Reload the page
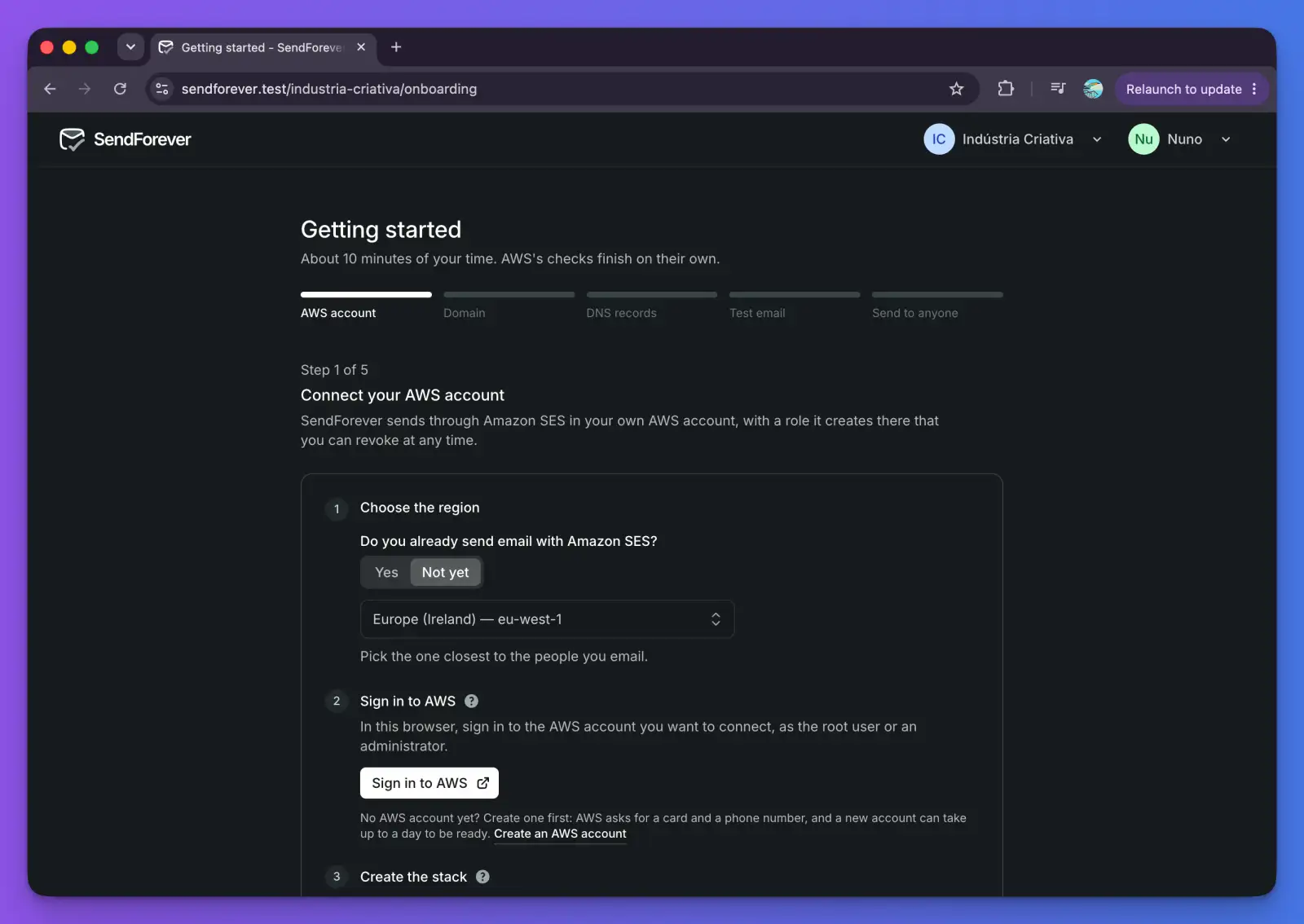The image size is (1304, 924). click(120, 89)
